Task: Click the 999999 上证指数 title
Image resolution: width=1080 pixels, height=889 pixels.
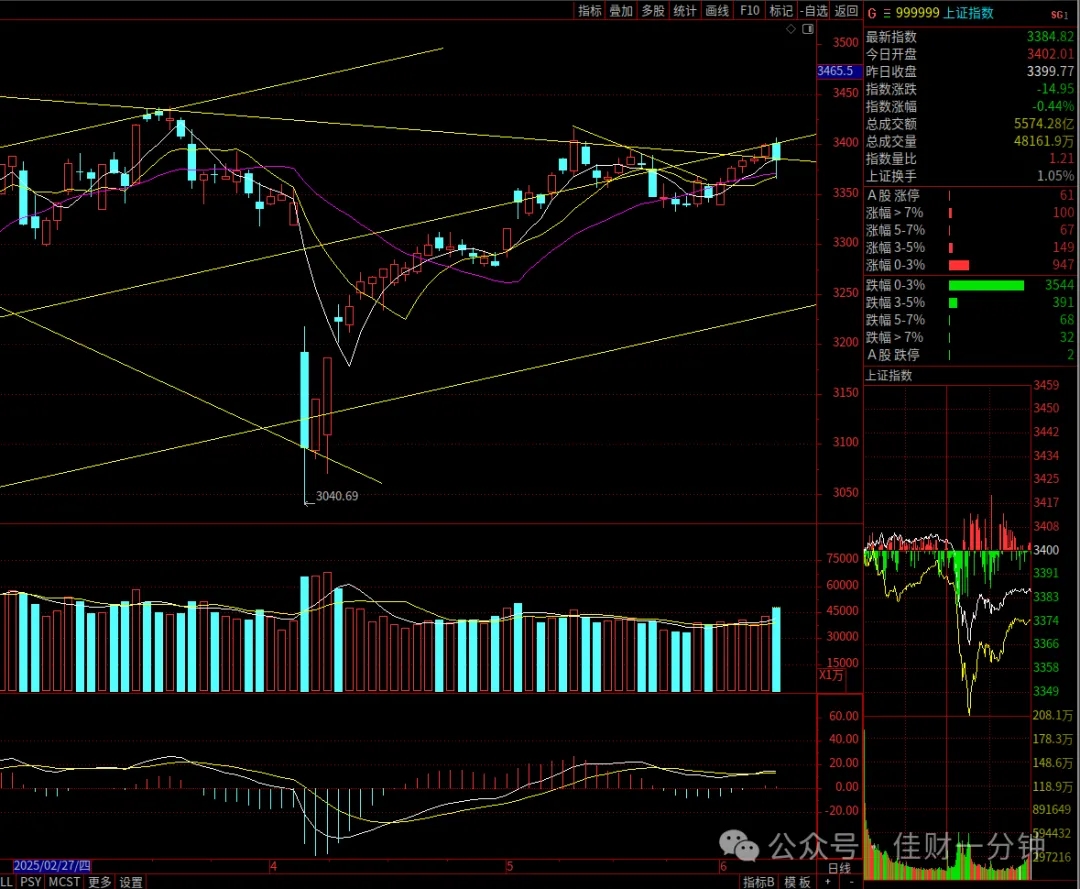Action: [944, 13]
